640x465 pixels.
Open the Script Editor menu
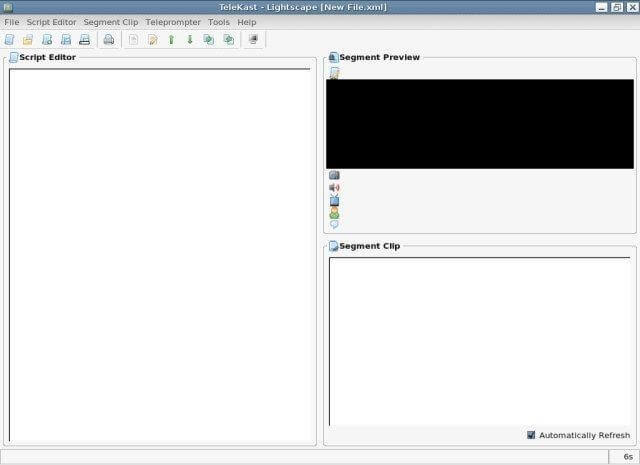(x=51, y=22)
